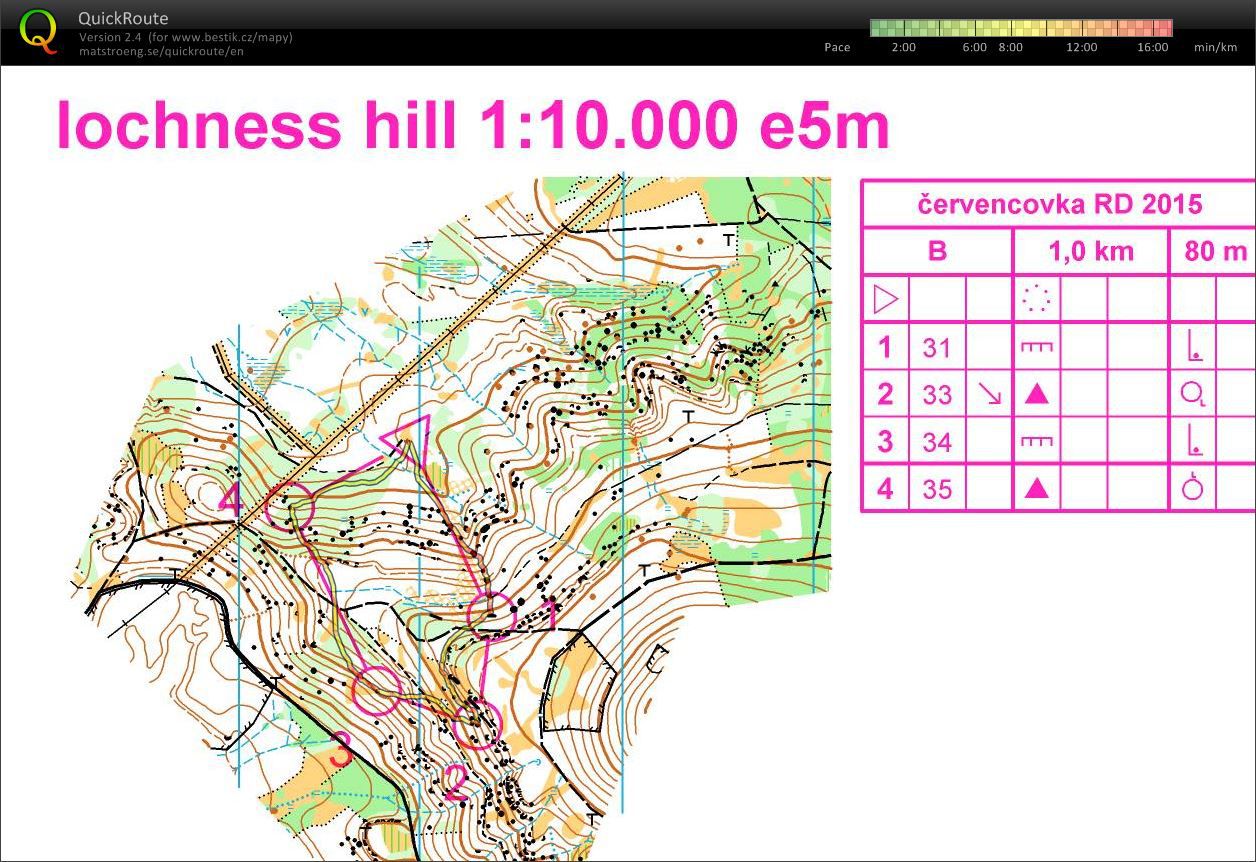The width and height of the screenshot is (1256, 862).
Task: Click control code "33" in the table
Action: click(937, 395)
